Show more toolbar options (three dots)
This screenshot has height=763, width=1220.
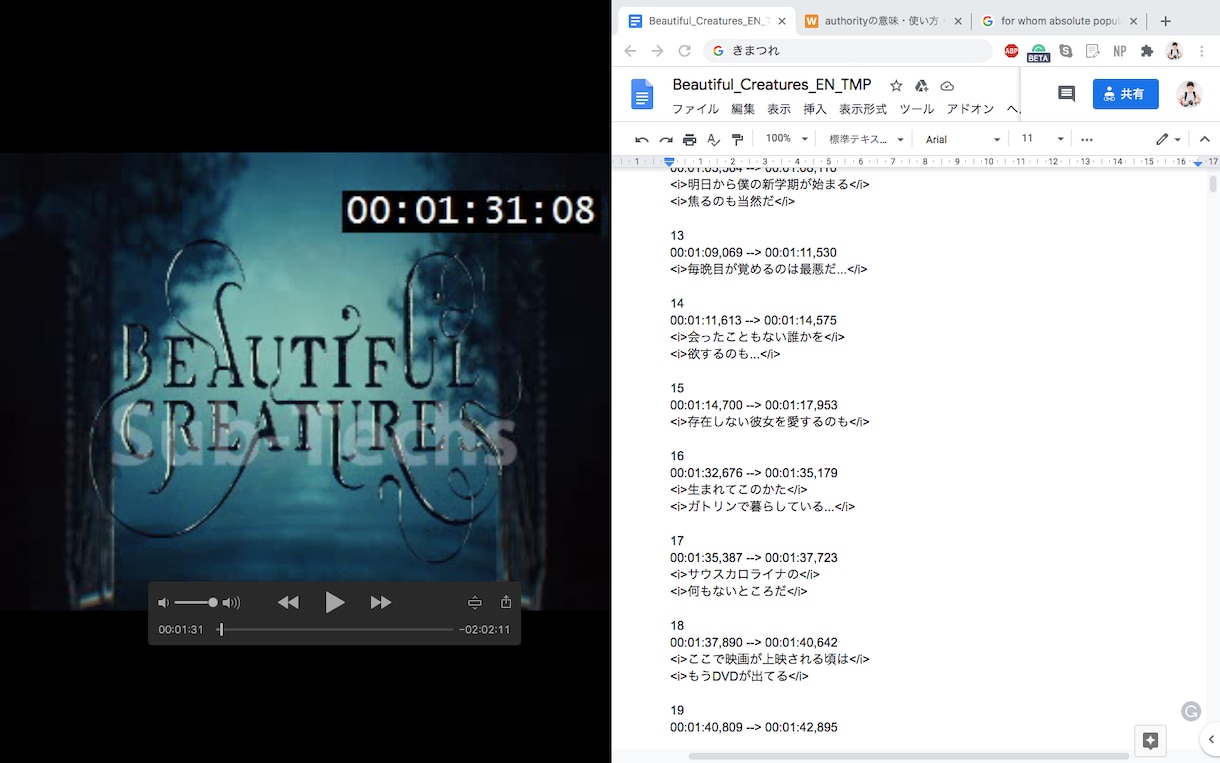click(1087, 140)
